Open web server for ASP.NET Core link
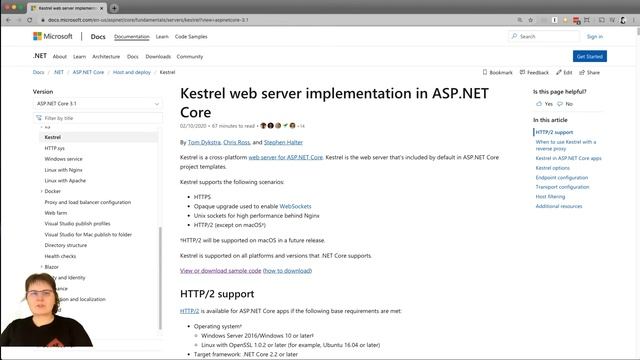The height and width of the screenshot is (360, 640). (x=286, y=157)
